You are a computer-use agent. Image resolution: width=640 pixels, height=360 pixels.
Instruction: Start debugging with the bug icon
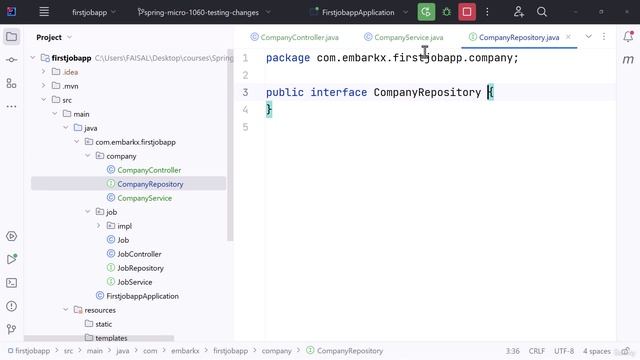pyautogui.click(x=447, y=12)
